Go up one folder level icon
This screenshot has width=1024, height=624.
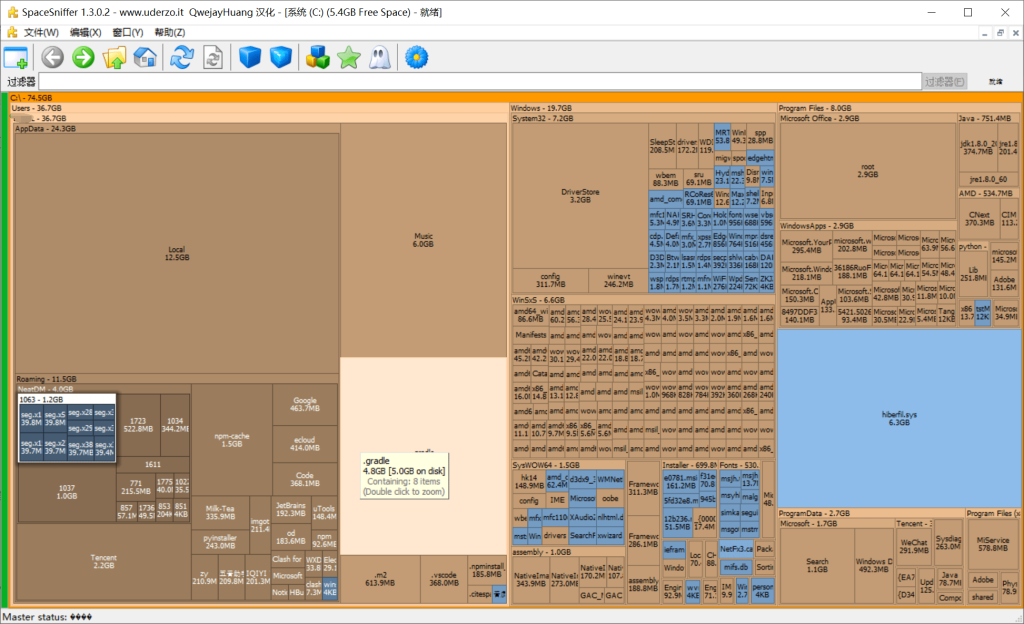click(114, 58)
